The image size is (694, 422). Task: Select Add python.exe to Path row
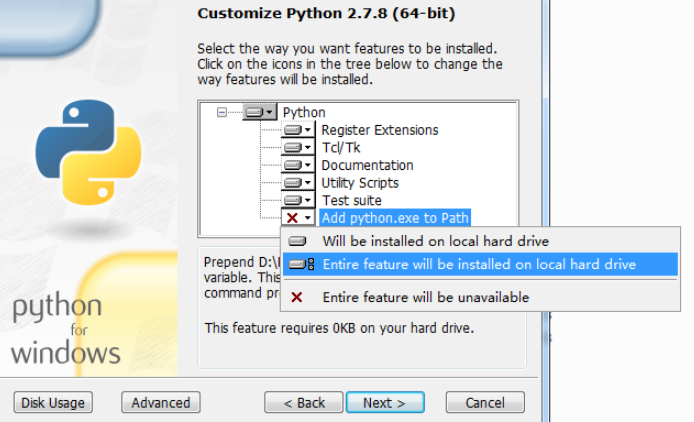(395, 218)
